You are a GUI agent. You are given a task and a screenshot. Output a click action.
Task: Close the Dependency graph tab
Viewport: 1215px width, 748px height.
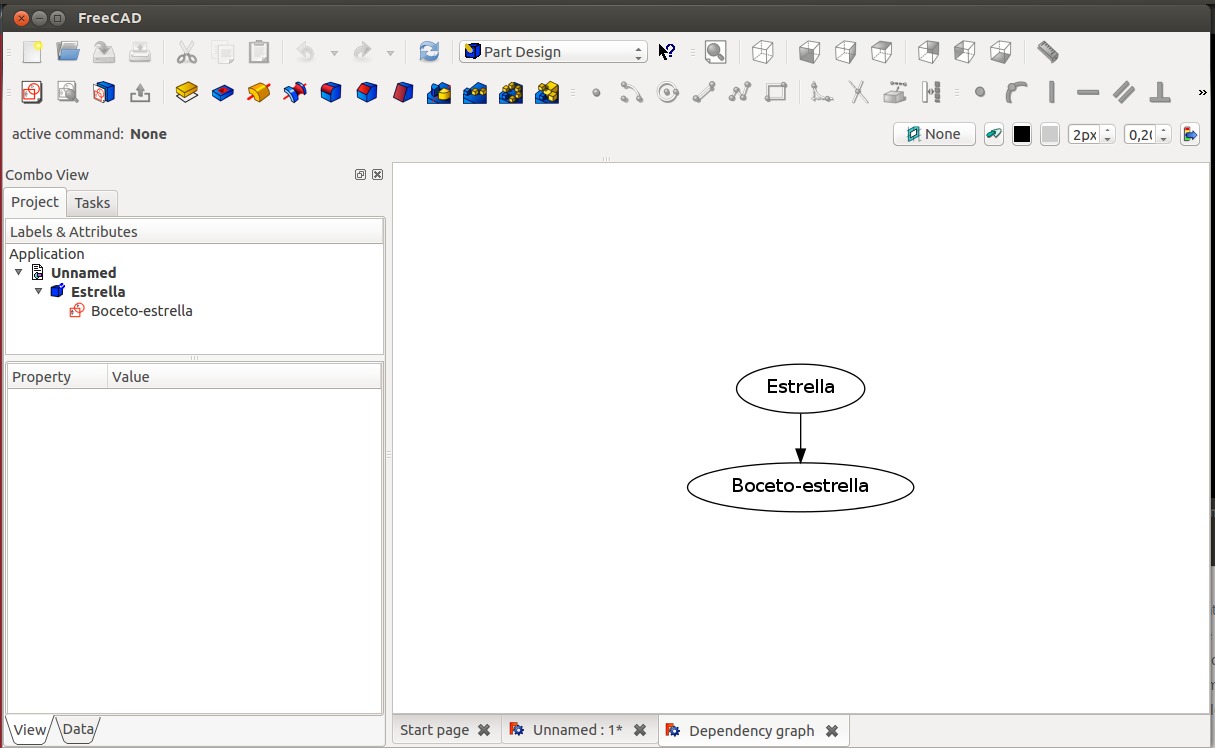831,731
